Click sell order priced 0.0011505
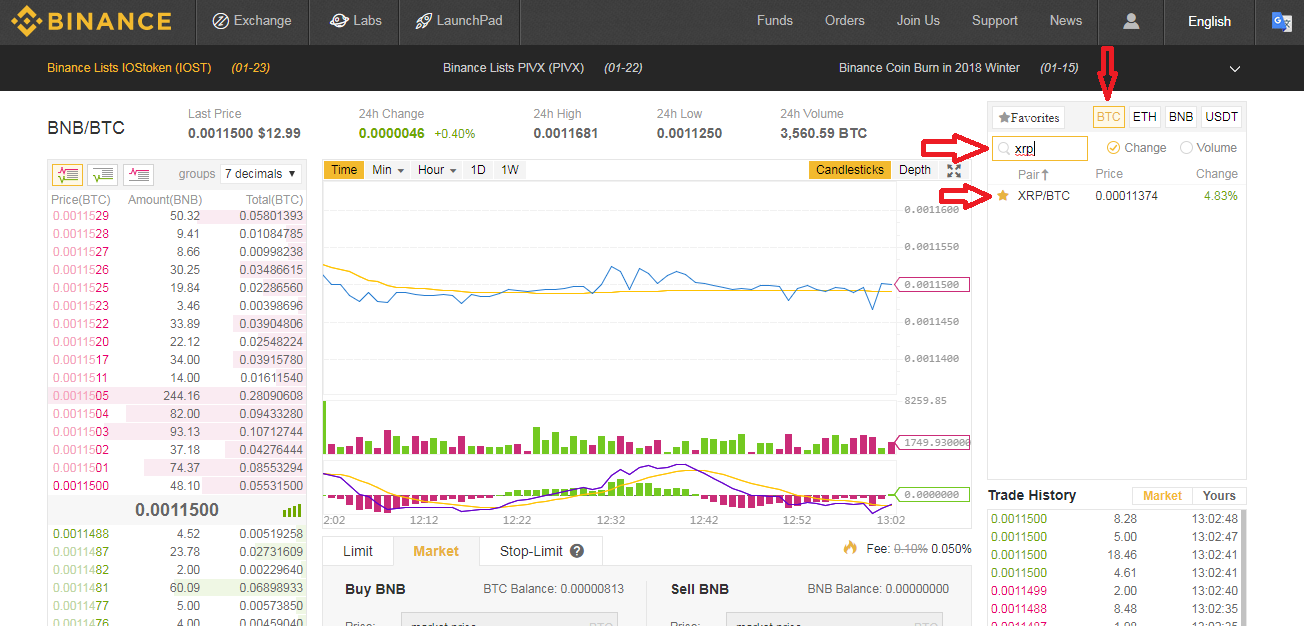This screenshot has width=1304, height=626. pyautogui.click(x=177, y=396)
